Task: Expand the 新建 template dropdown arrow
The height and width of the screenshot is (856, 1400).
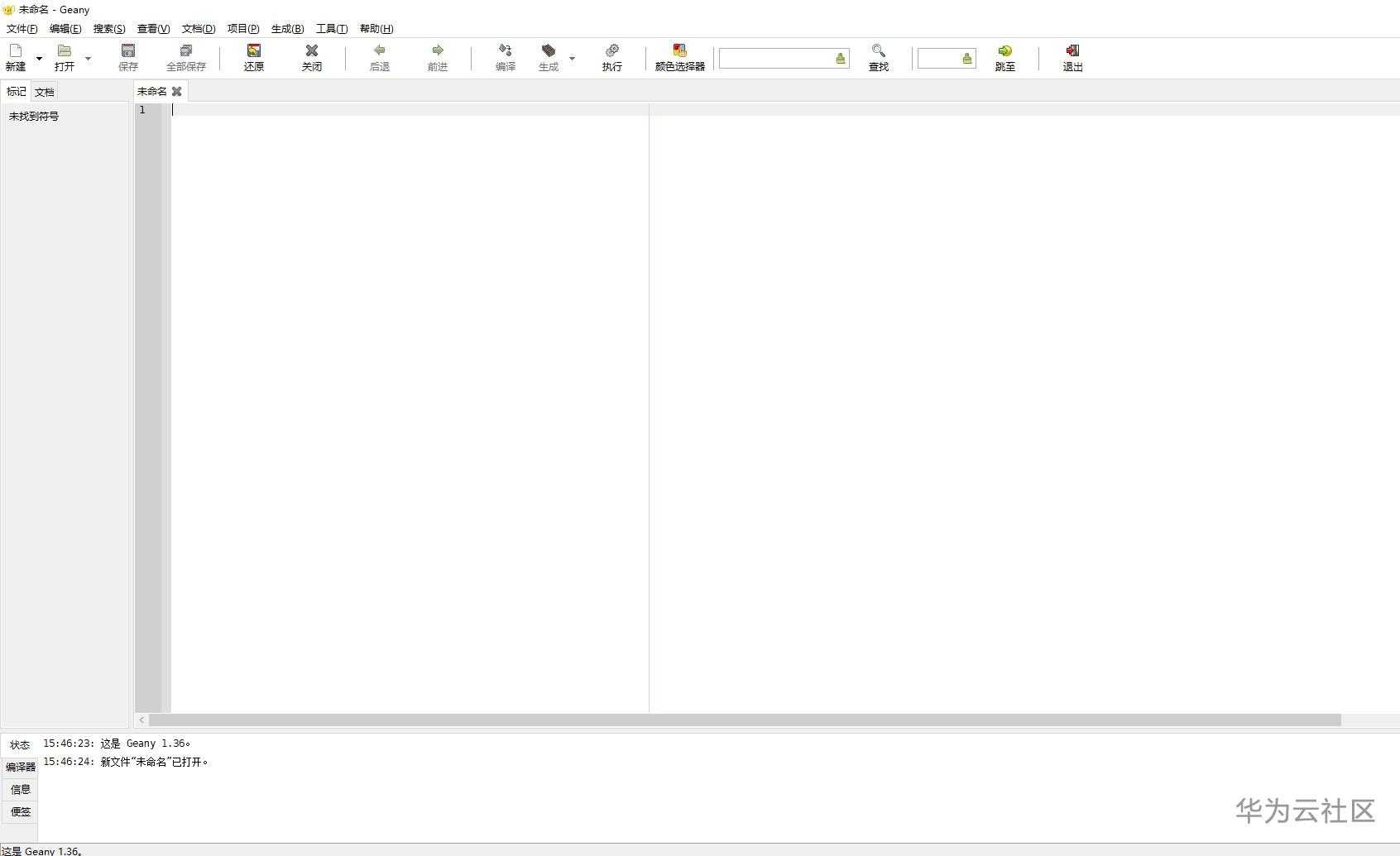Action: click(x=39, y=59)
